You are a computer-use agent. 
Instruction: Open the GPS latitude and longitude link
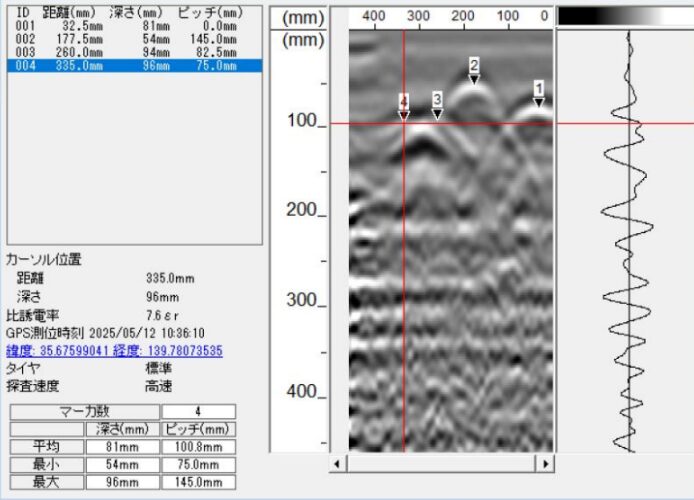pos(115,351)
